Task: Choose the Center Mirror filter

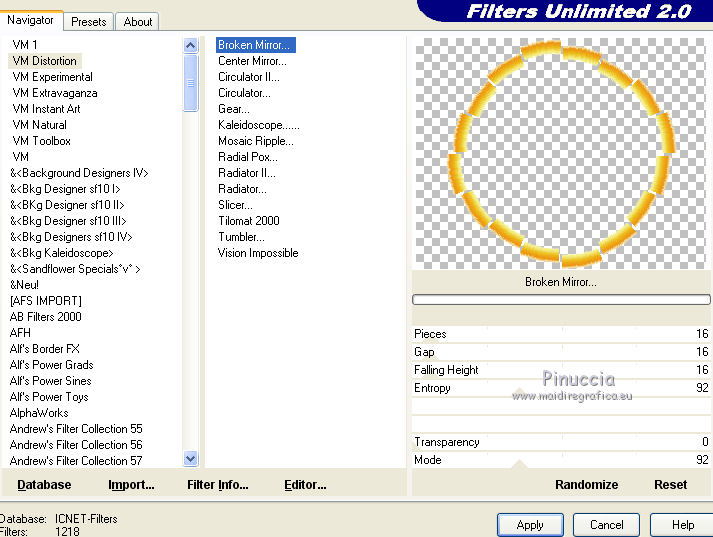Action: point(252,61)
